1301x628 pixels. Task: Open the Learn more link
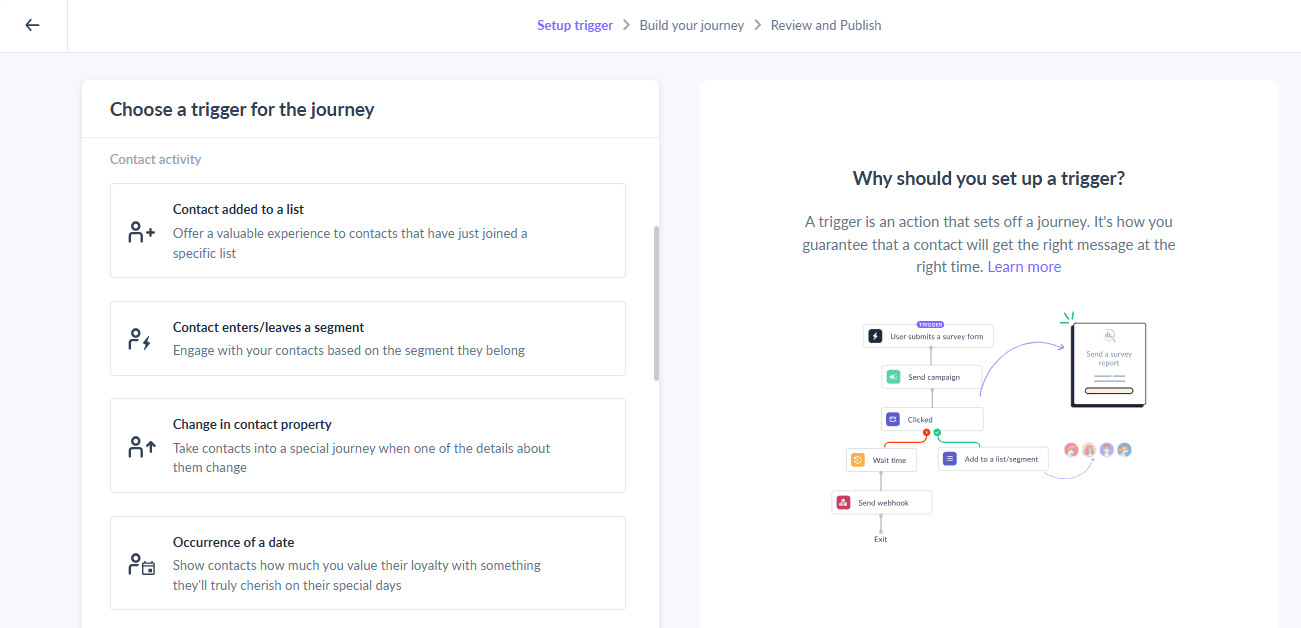coord(1024,266)
